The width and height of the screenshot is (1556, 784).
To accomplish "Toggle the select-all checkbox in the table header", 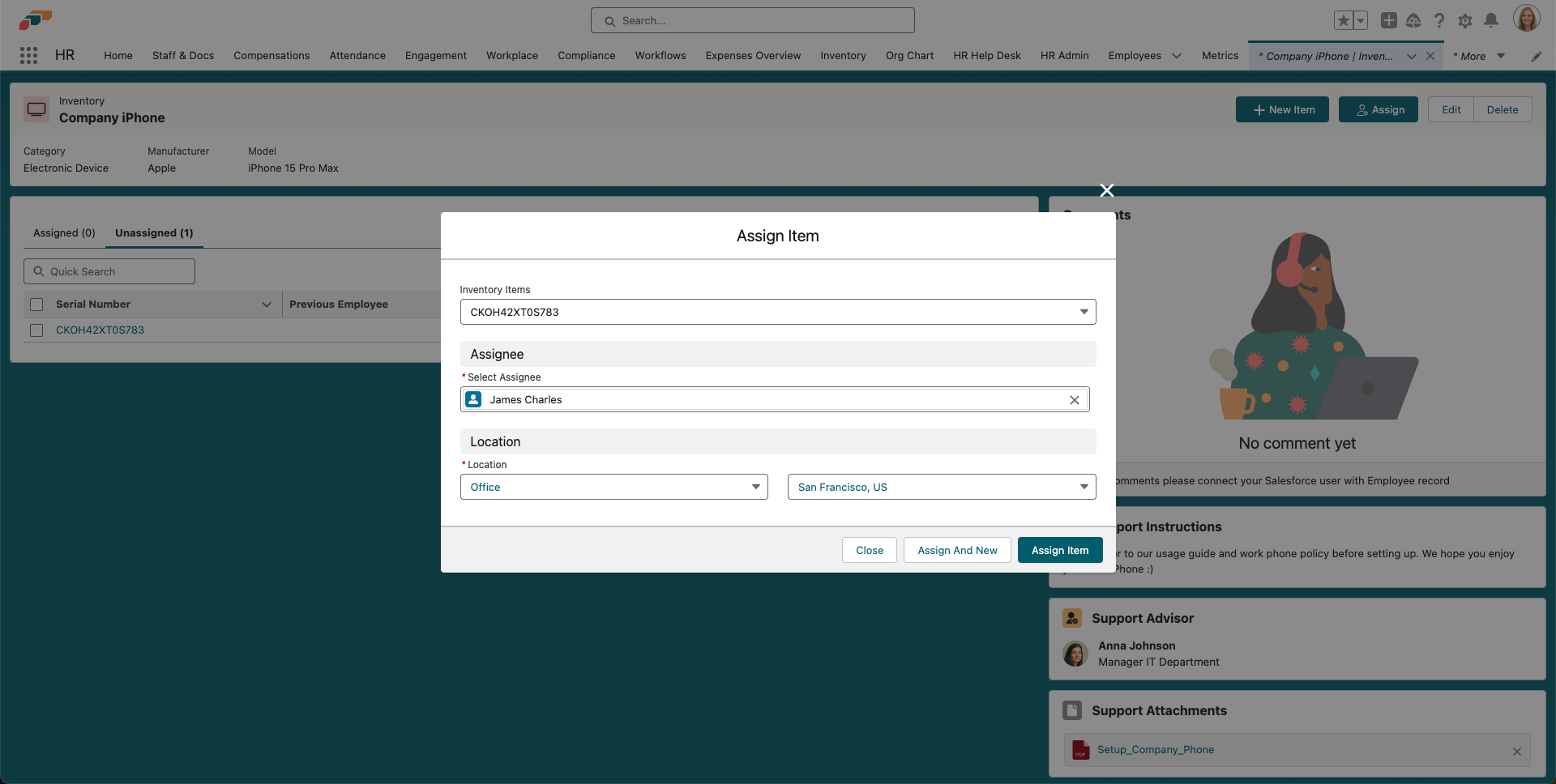I will coord(36,304).
